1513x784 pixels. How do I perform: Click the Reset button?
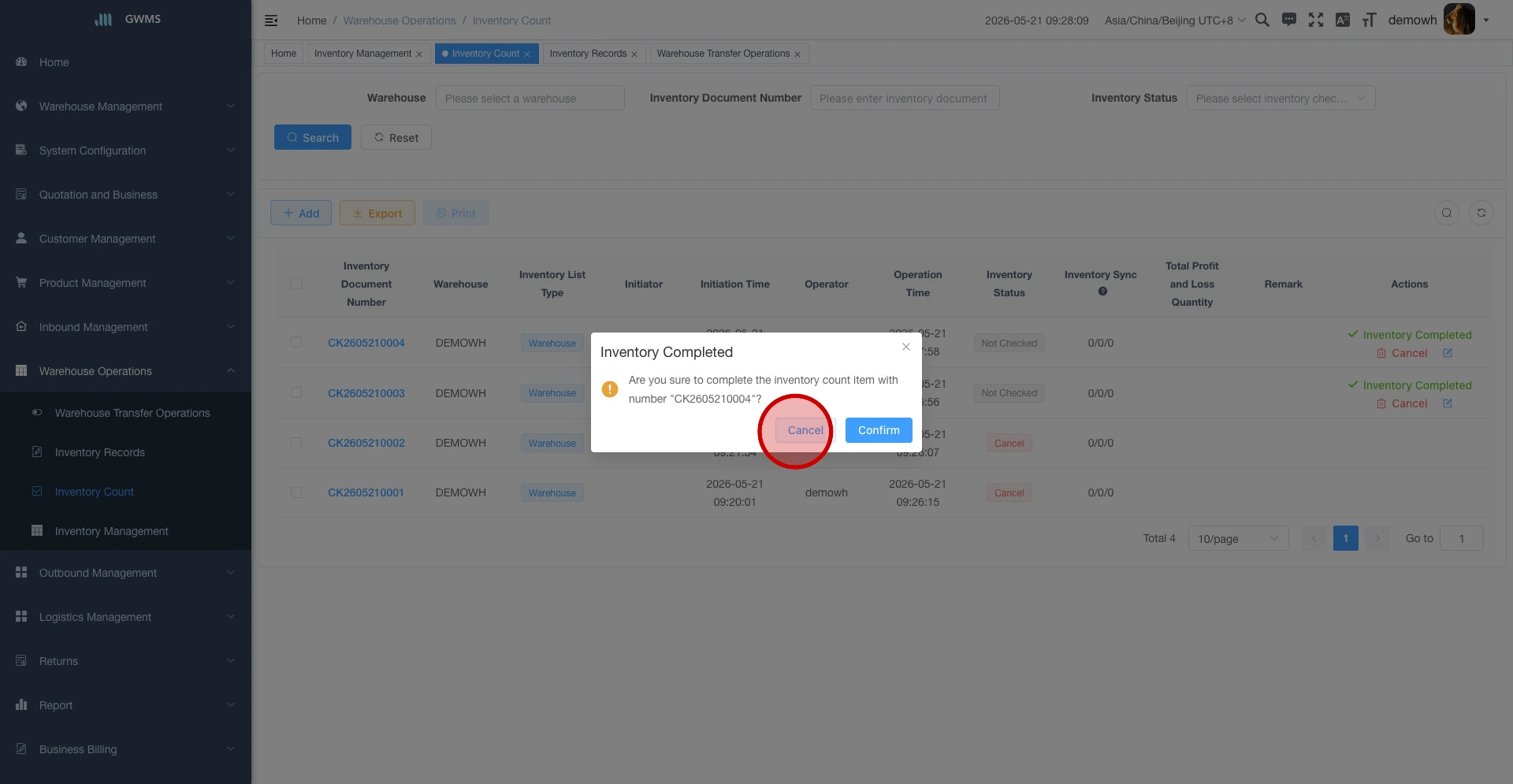(396, 137)
